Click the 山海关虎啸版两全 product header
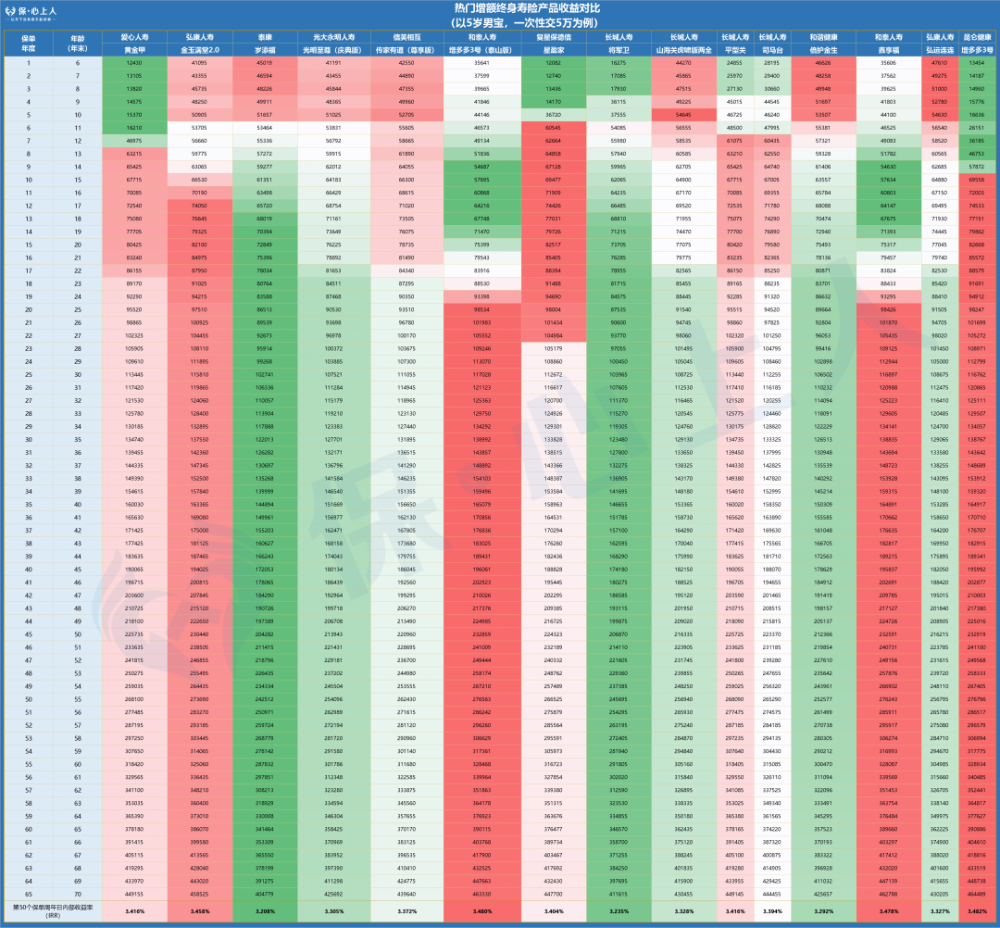This screenshot has width=1000, height=928. click(x=684, y=50)
